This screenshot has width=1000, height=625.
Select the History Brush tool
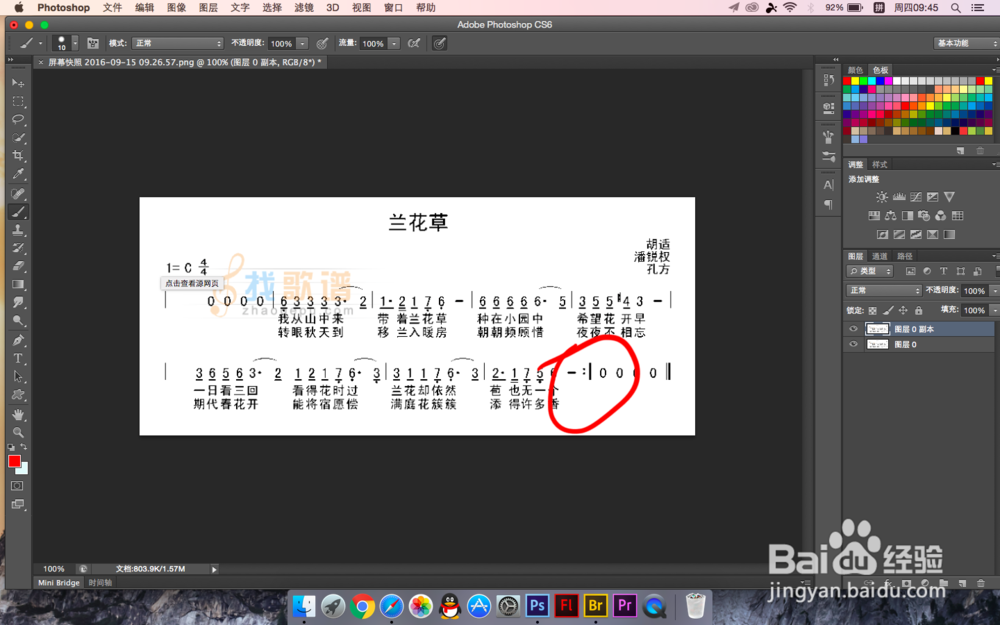tap(18, 248)
